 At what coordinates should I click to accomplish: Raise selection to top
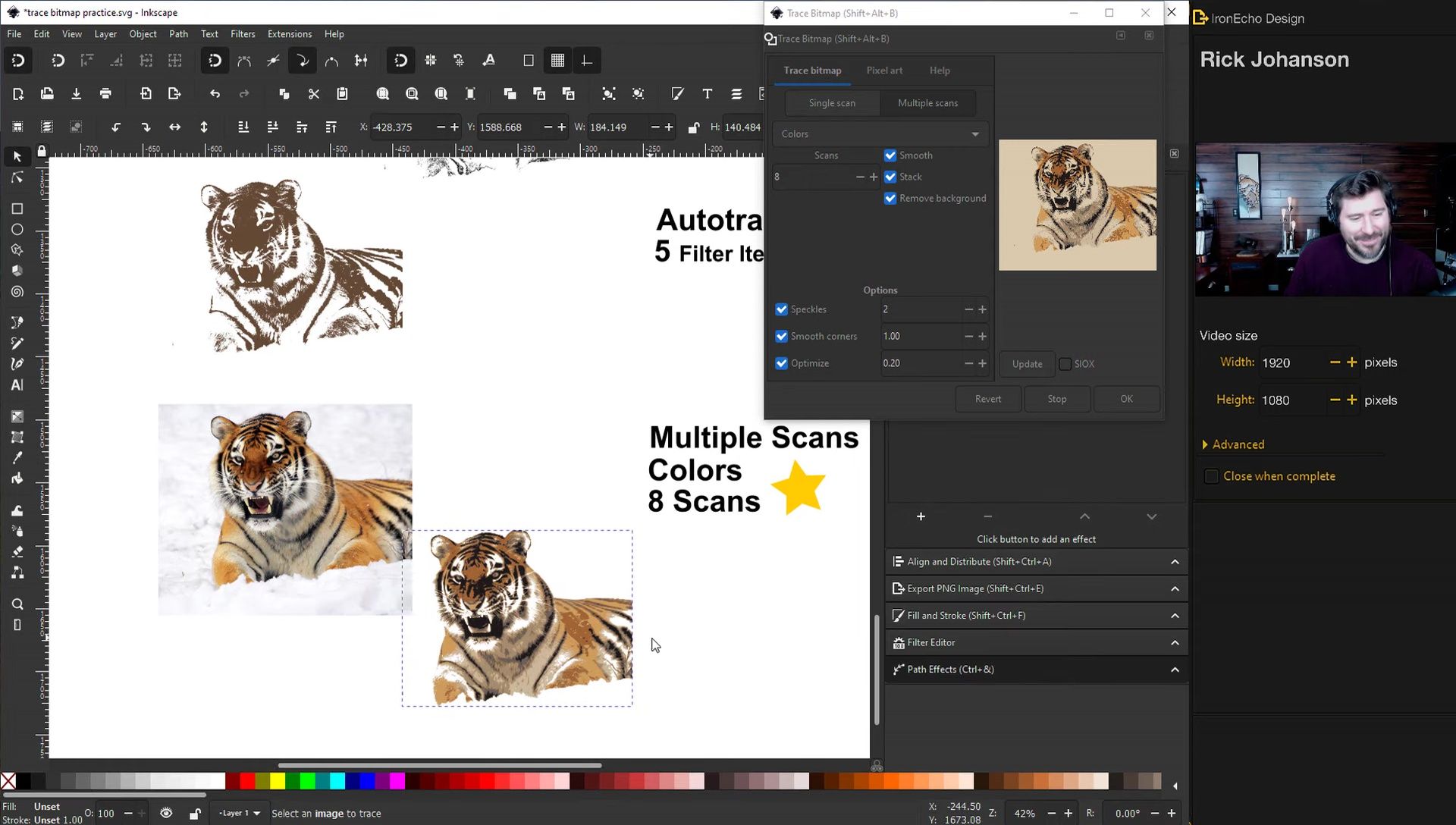[331, 127]
